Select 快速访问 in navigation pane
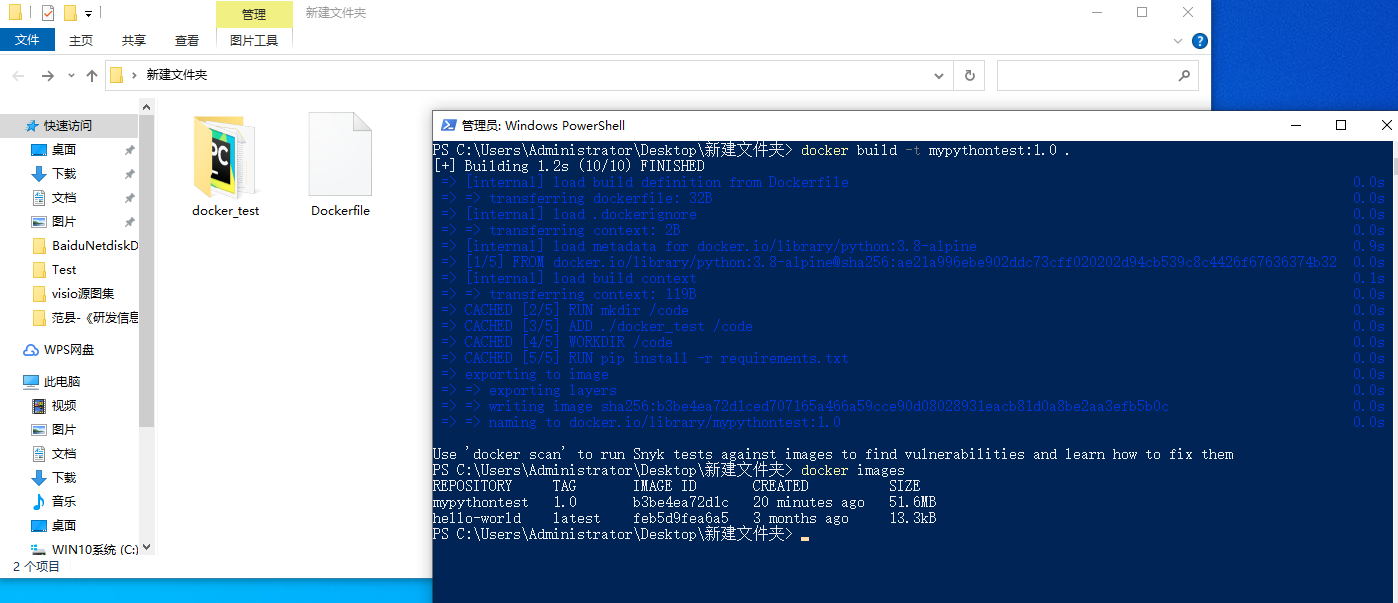This screenshot has width=1398, height=603. (67, 126)
